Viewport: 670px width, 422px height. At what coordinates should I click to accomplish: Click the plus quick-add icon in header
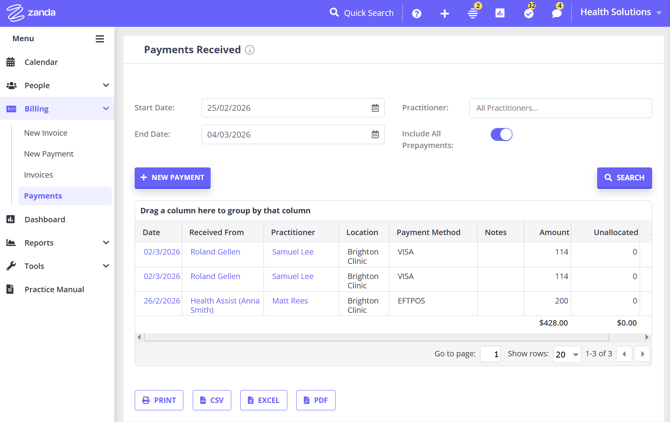point(445,13)
